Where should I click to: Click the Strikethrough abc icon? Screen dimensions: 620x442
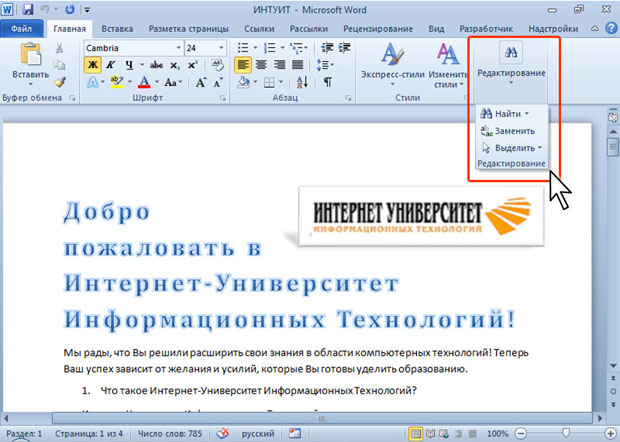click(x=156, y=65)
